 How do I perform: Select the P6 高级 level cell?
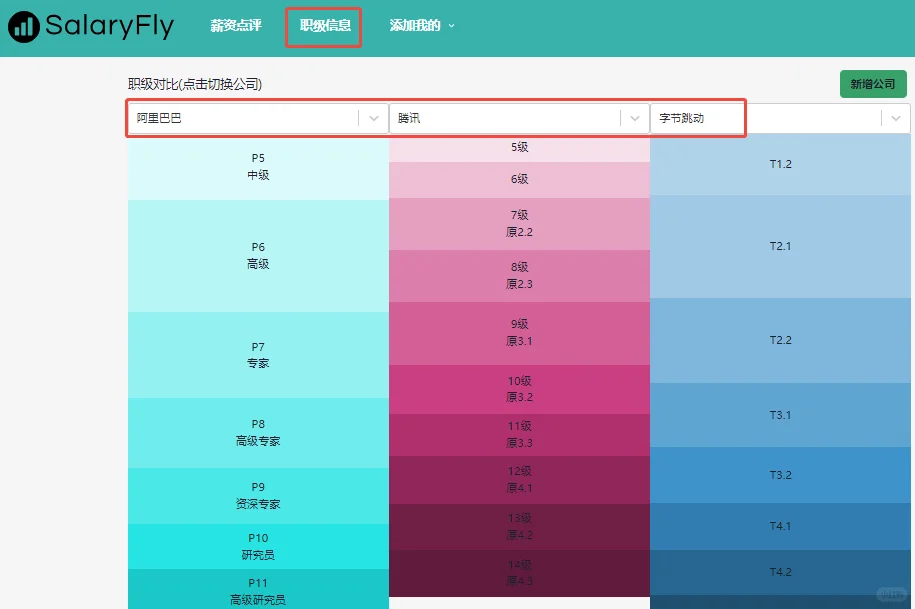(x=258, y=256)
